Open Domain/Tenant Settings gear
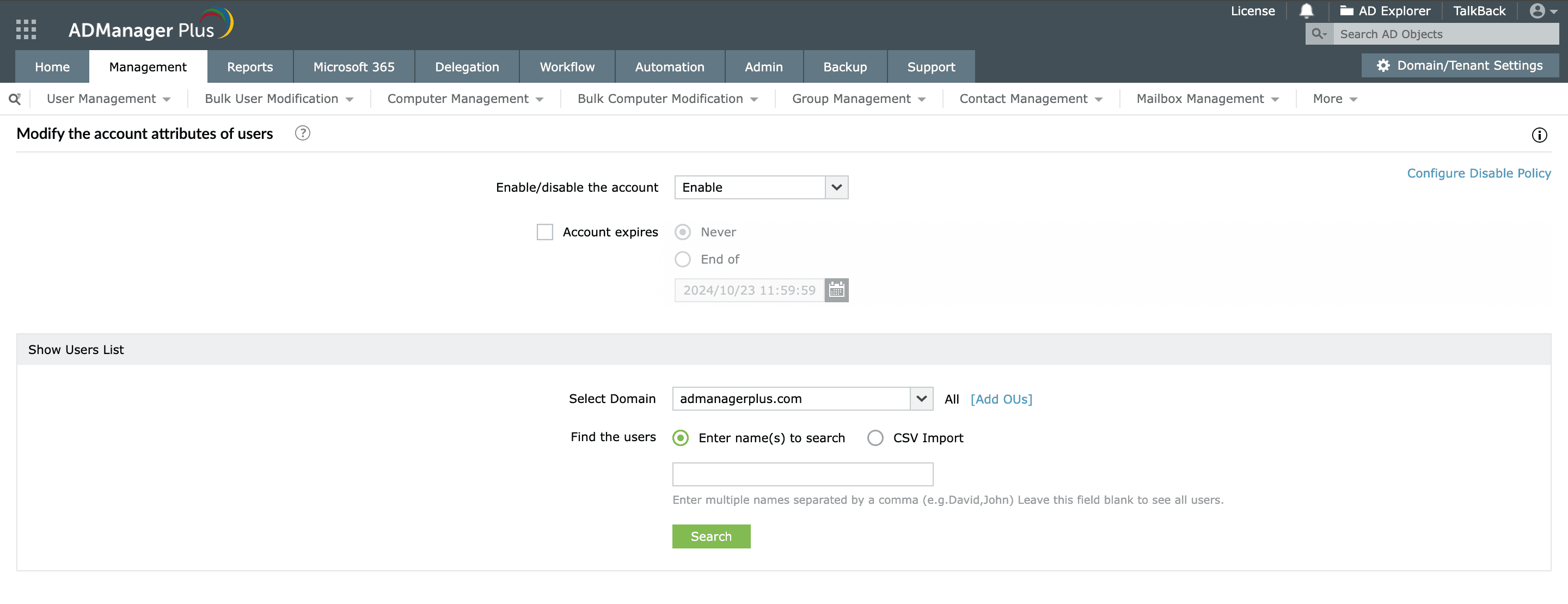The image size is (1568, 604). (x=1383, y=66)
